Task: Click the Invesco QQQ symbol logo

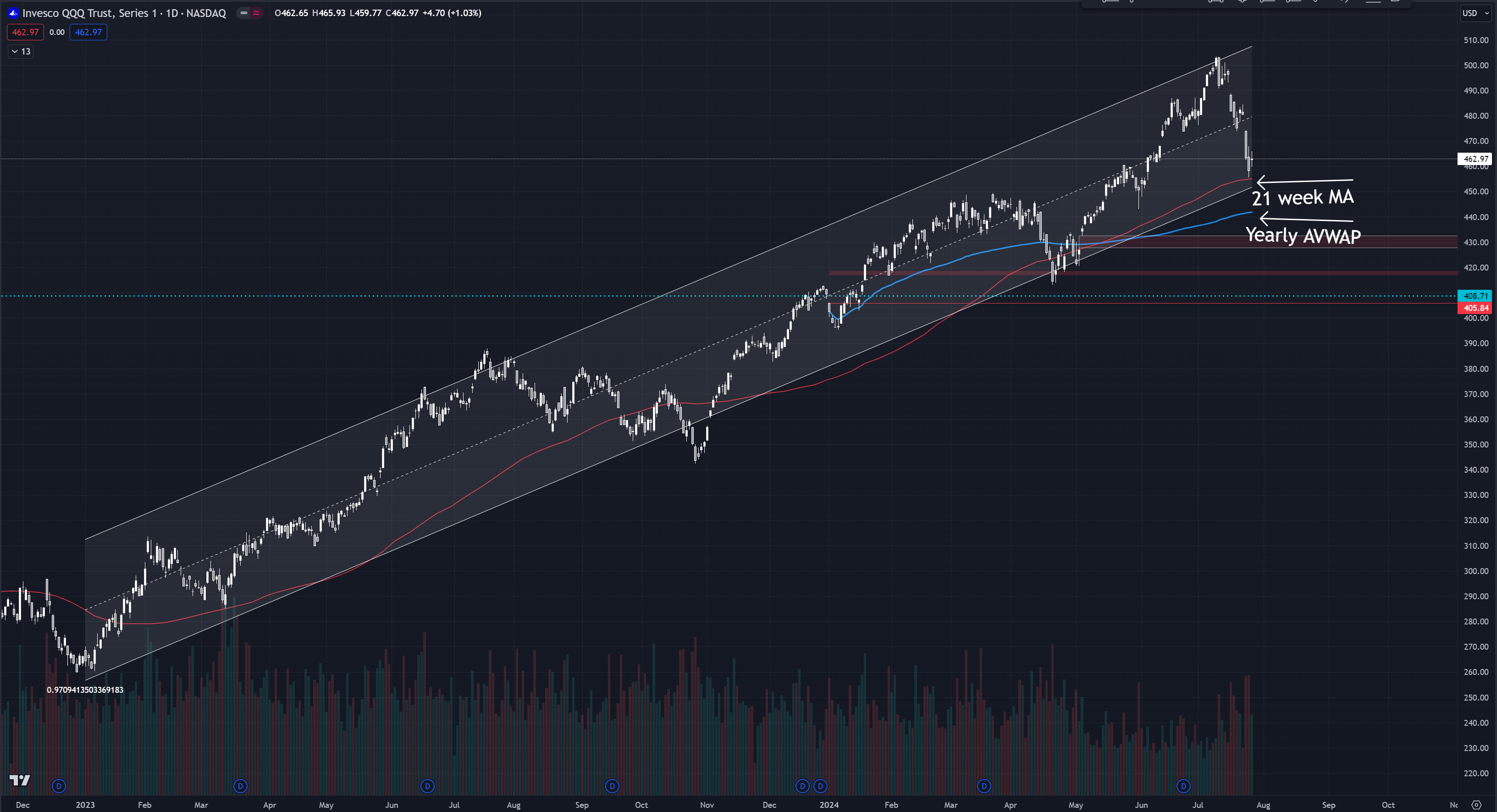Action: [13, 13]
